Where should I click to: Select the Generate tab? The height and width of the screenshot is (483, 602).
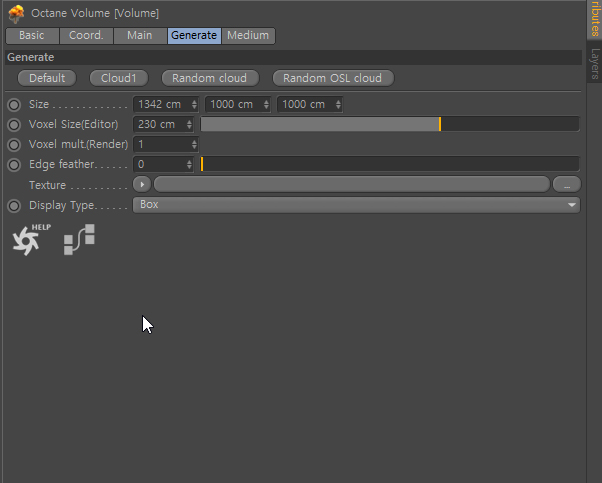[194, 36]
